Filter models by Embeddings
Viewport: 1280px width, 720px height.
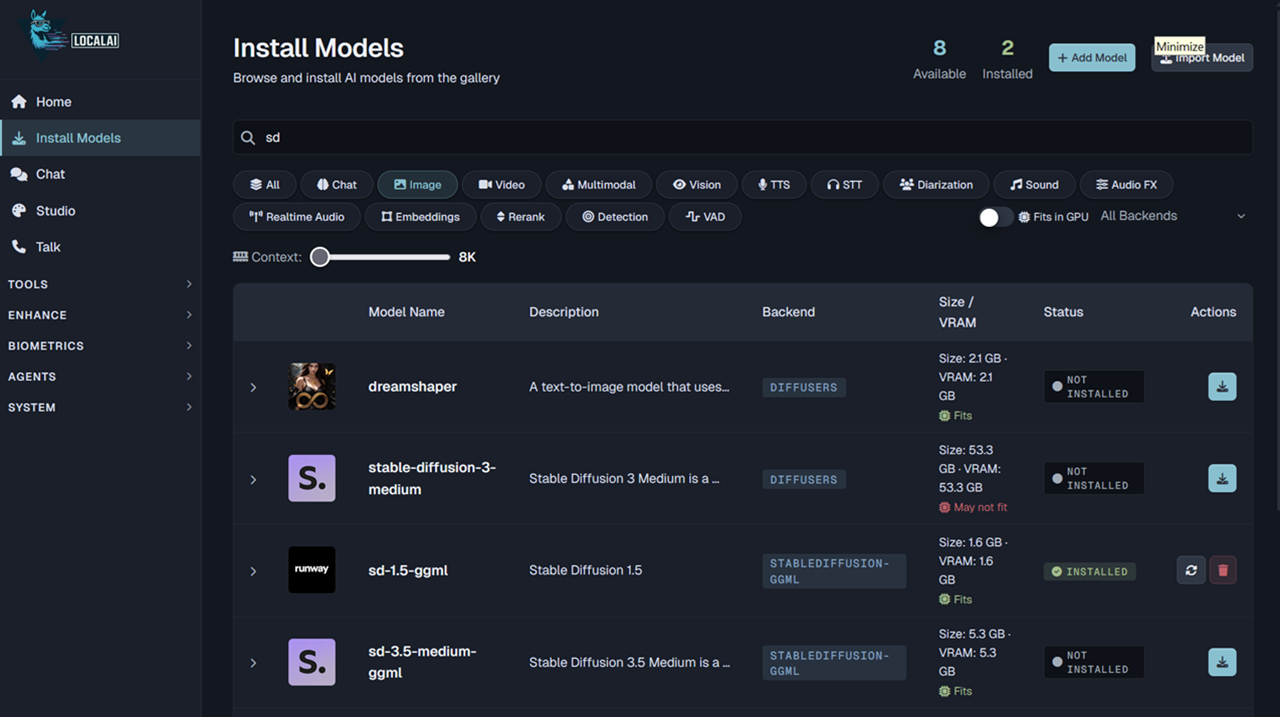pyautogui.click(x=421, y=217)
